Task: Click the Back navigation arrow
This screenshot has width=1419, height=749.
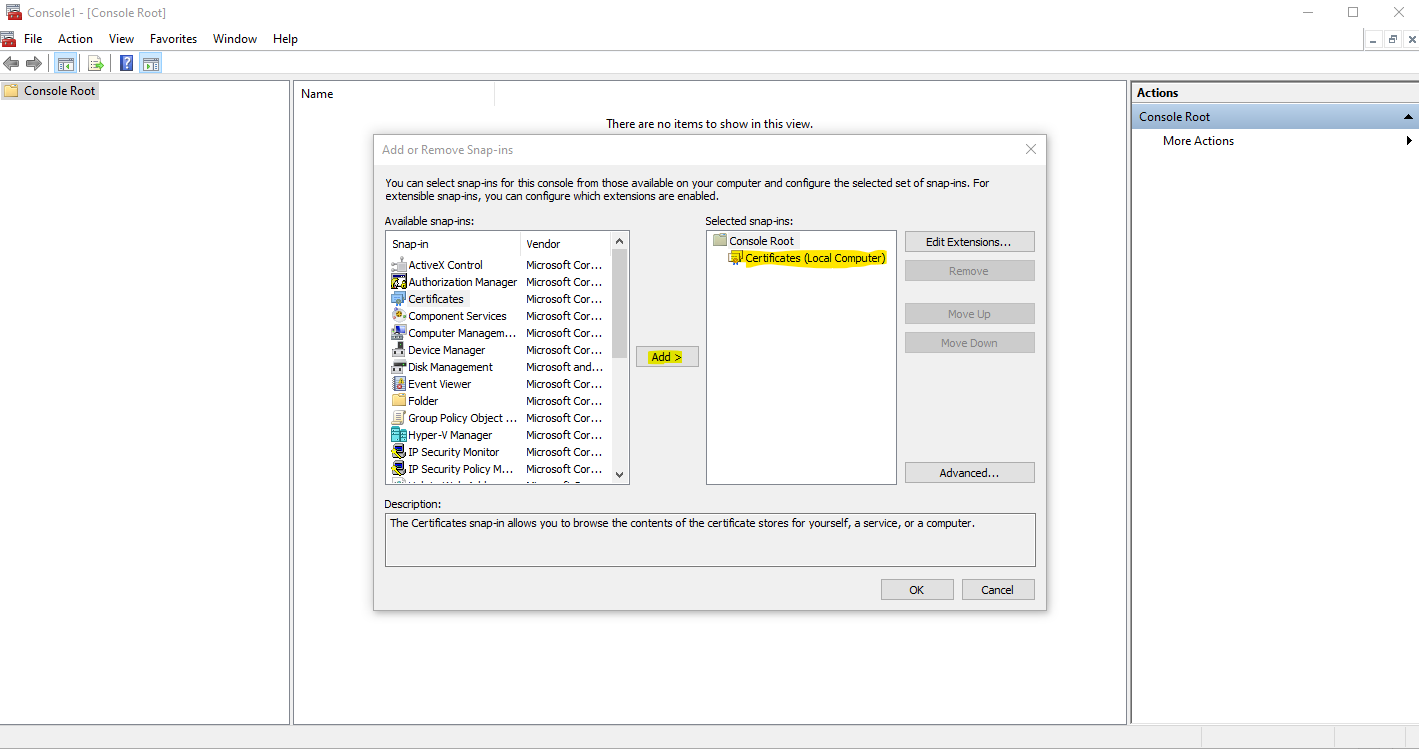Action: pos(11,62)
